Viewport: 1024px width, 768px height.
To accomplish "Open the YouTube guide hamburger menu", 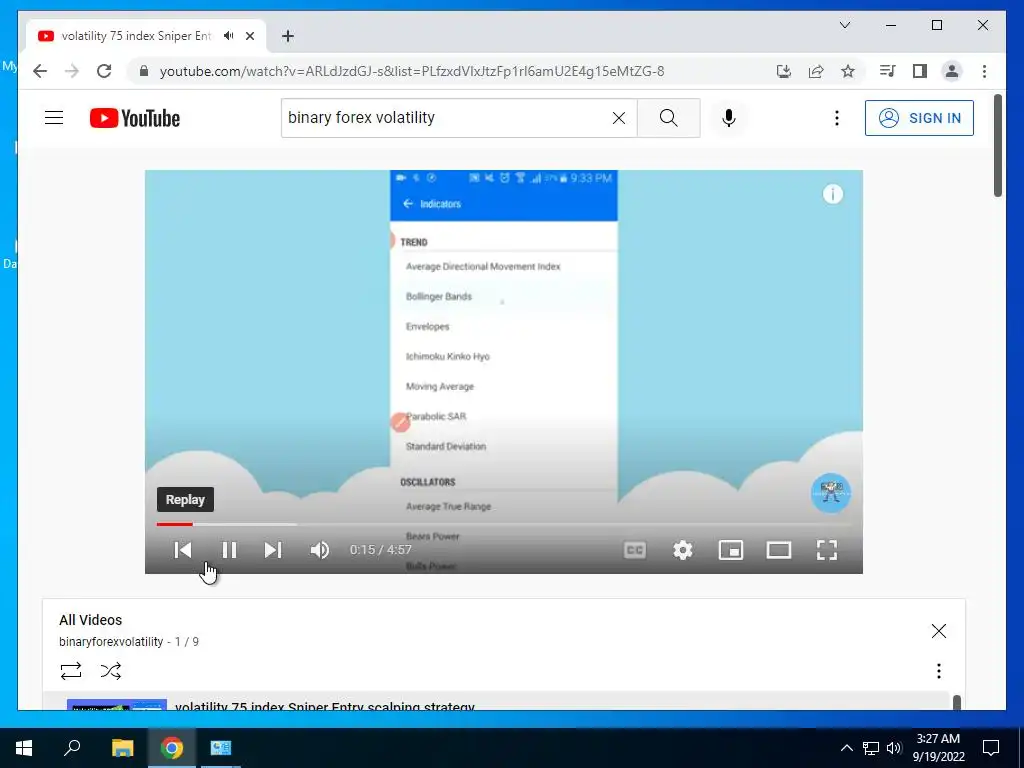I will click(x=54, y=118).
